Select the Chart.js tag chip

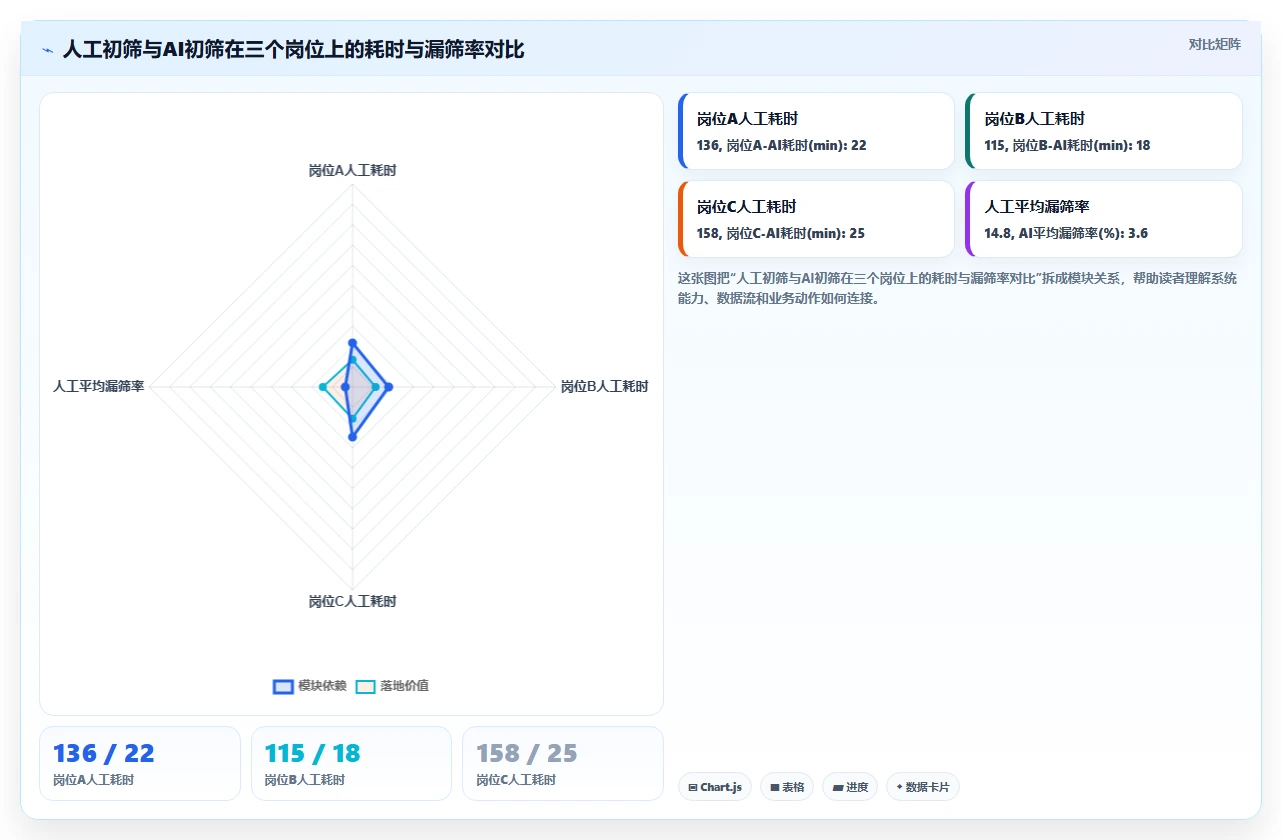[x=715, y=787]
